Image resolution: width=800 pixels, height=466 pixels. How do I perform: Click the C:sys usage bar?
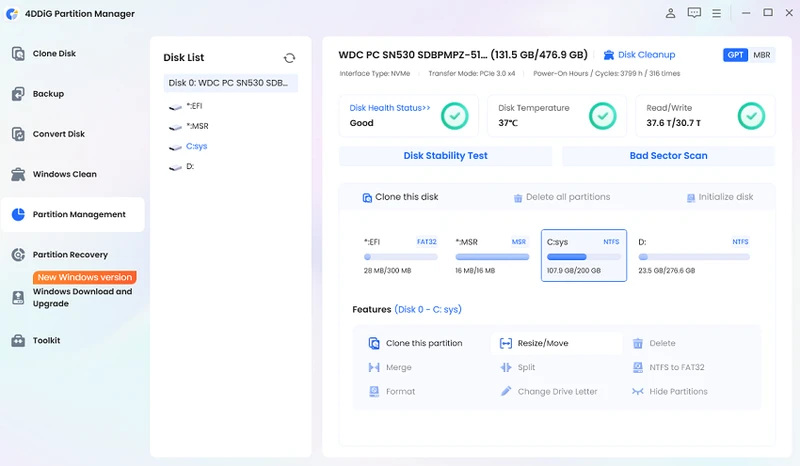click(x=584, y=257)
